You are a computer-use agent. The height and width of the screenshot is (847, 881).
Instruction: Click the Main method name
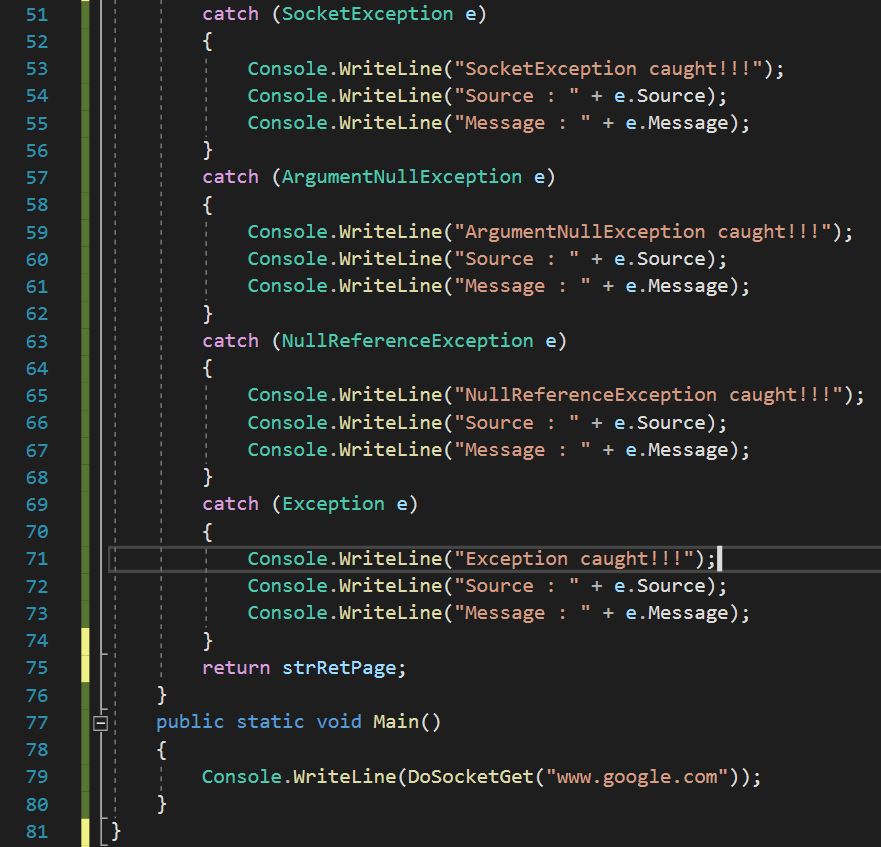395,722
